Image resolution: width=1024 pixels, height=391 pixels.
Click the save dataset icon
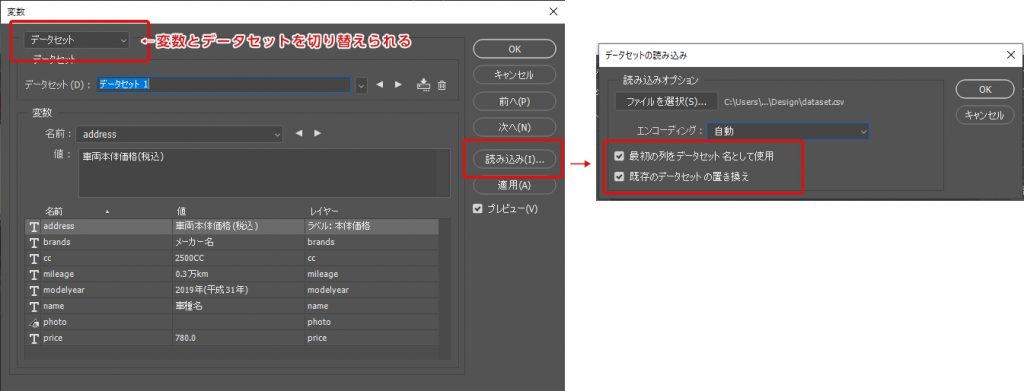pyautogui.click(x=423, y=84)
